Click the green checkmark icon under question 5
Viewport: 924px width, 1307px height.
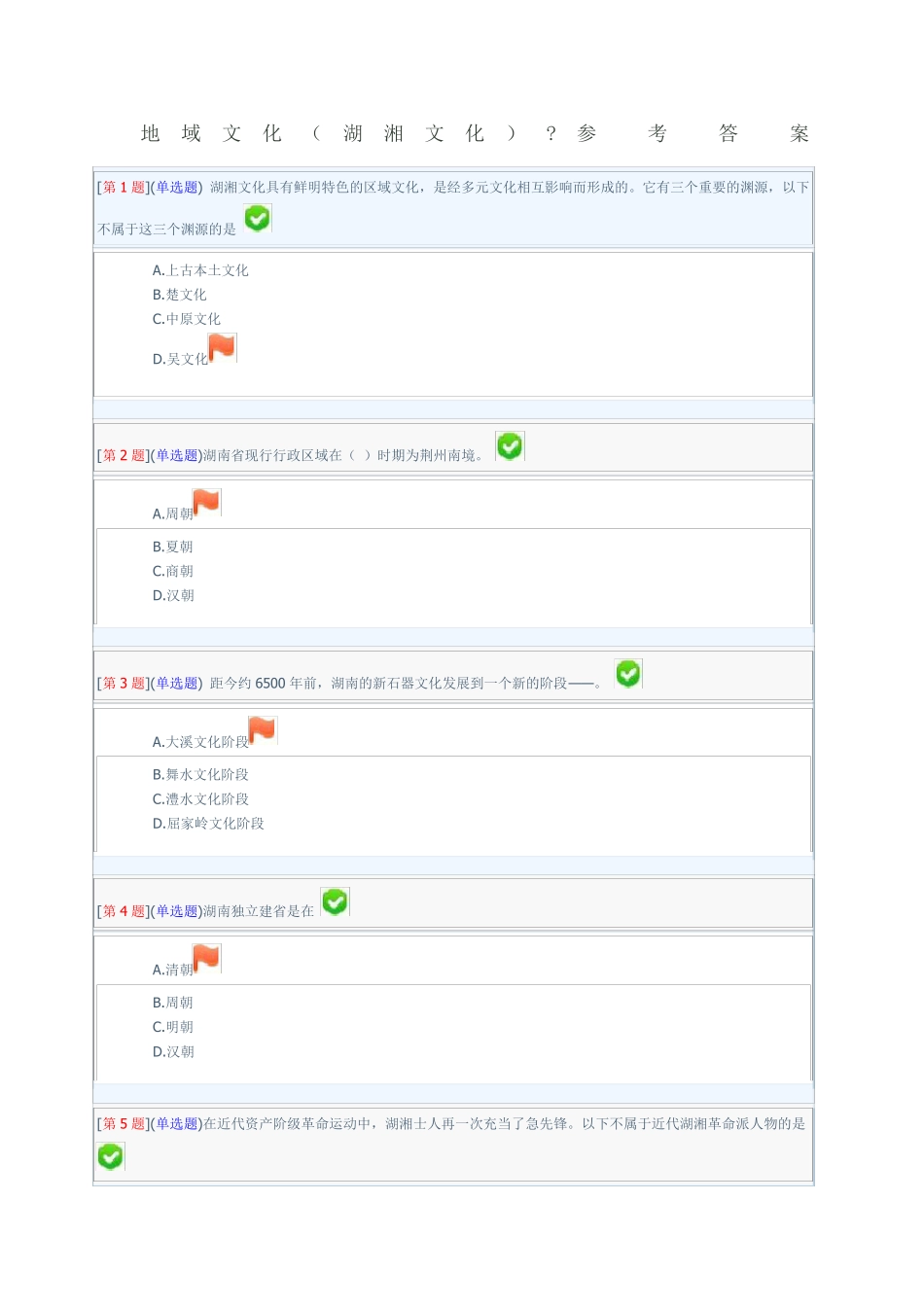tap(111, 1156)
